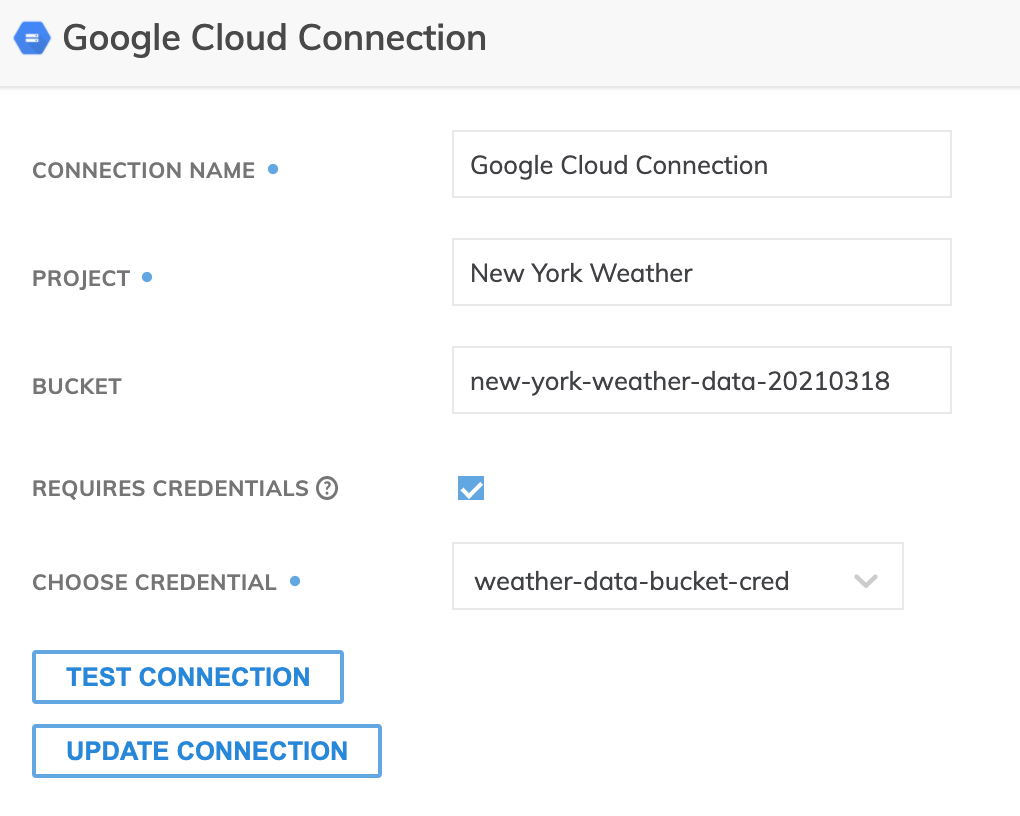Click the Update Connection button

pyautogui.click(x=207, y=751)
